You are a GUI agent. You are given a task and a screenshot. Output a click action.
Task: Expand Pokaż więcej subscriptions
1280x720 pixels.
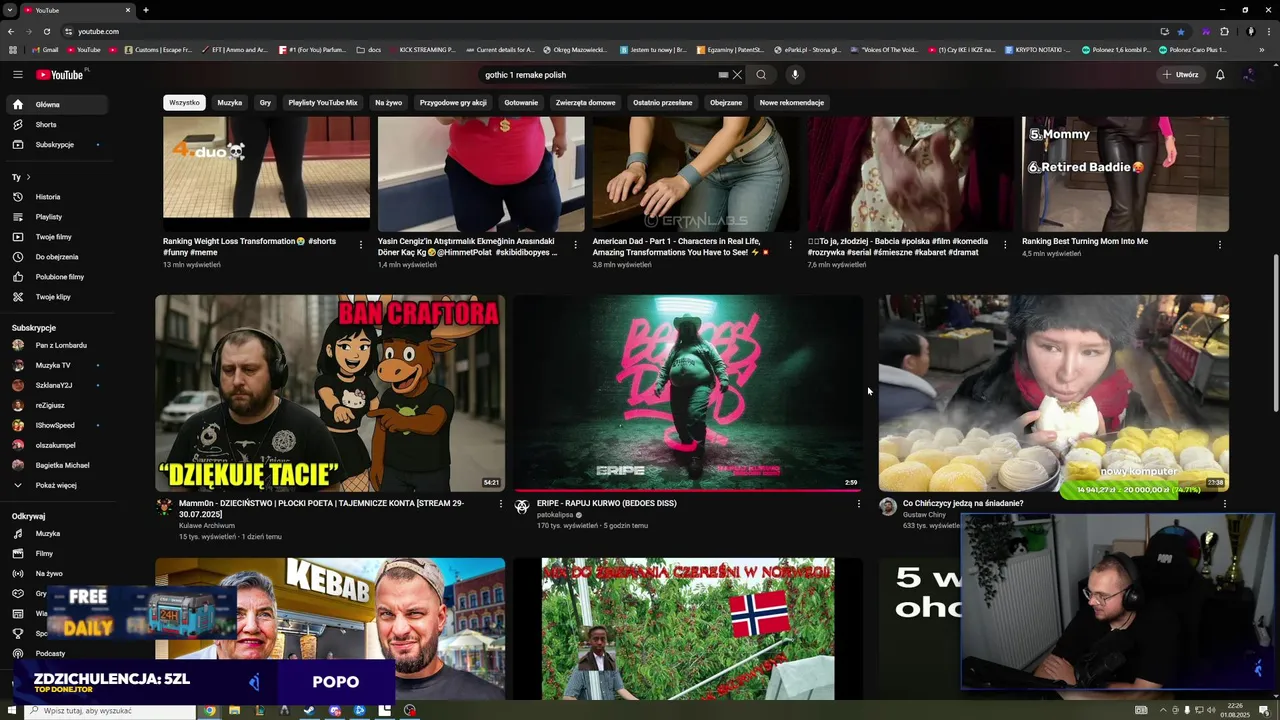[57, 486]
